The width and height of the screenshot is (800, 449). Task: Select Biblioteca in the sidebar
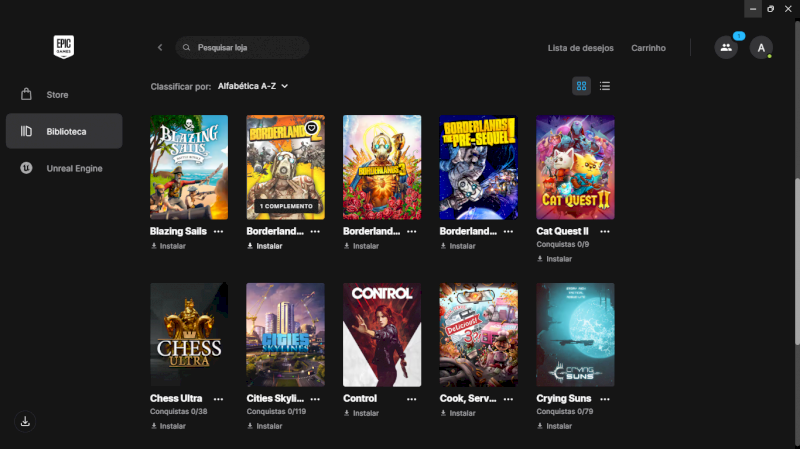pos(64,131)
